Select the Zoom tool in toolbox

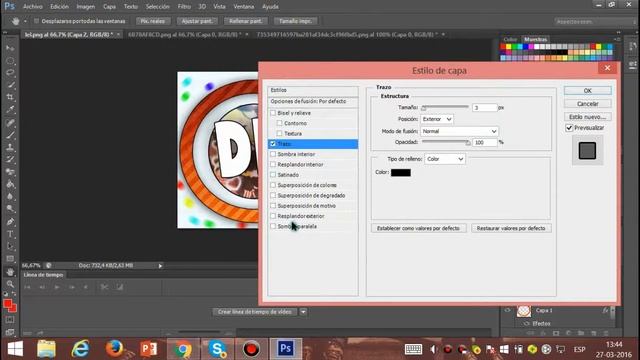(10, 284)
